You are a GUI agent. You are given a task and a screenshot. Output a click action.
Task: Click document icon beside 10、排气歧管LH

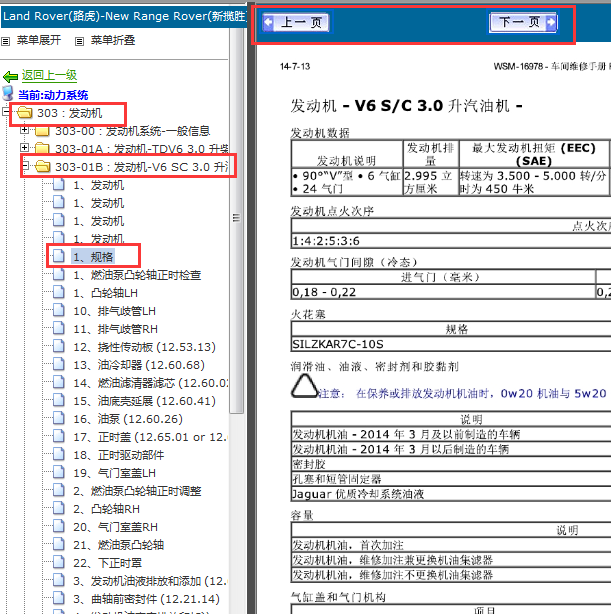[59, 310]
